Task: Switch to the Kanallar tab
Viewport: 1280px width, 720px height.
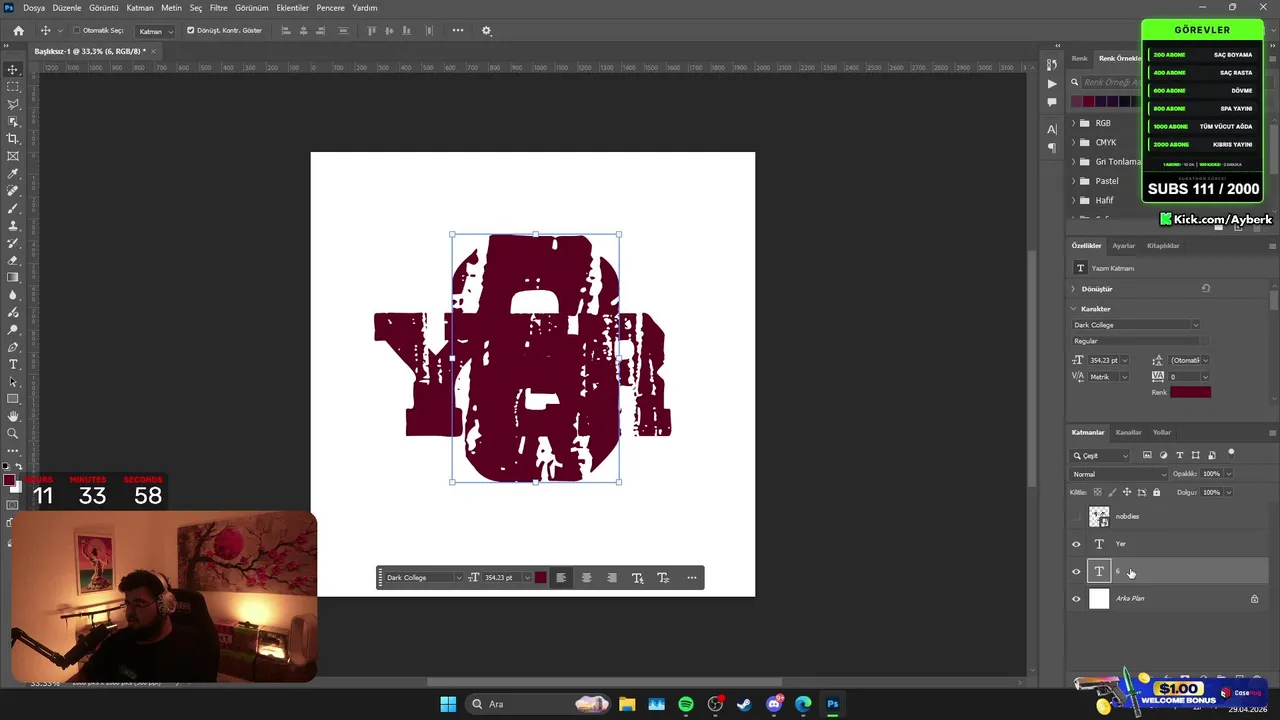Action: [x=1128, y=433]
